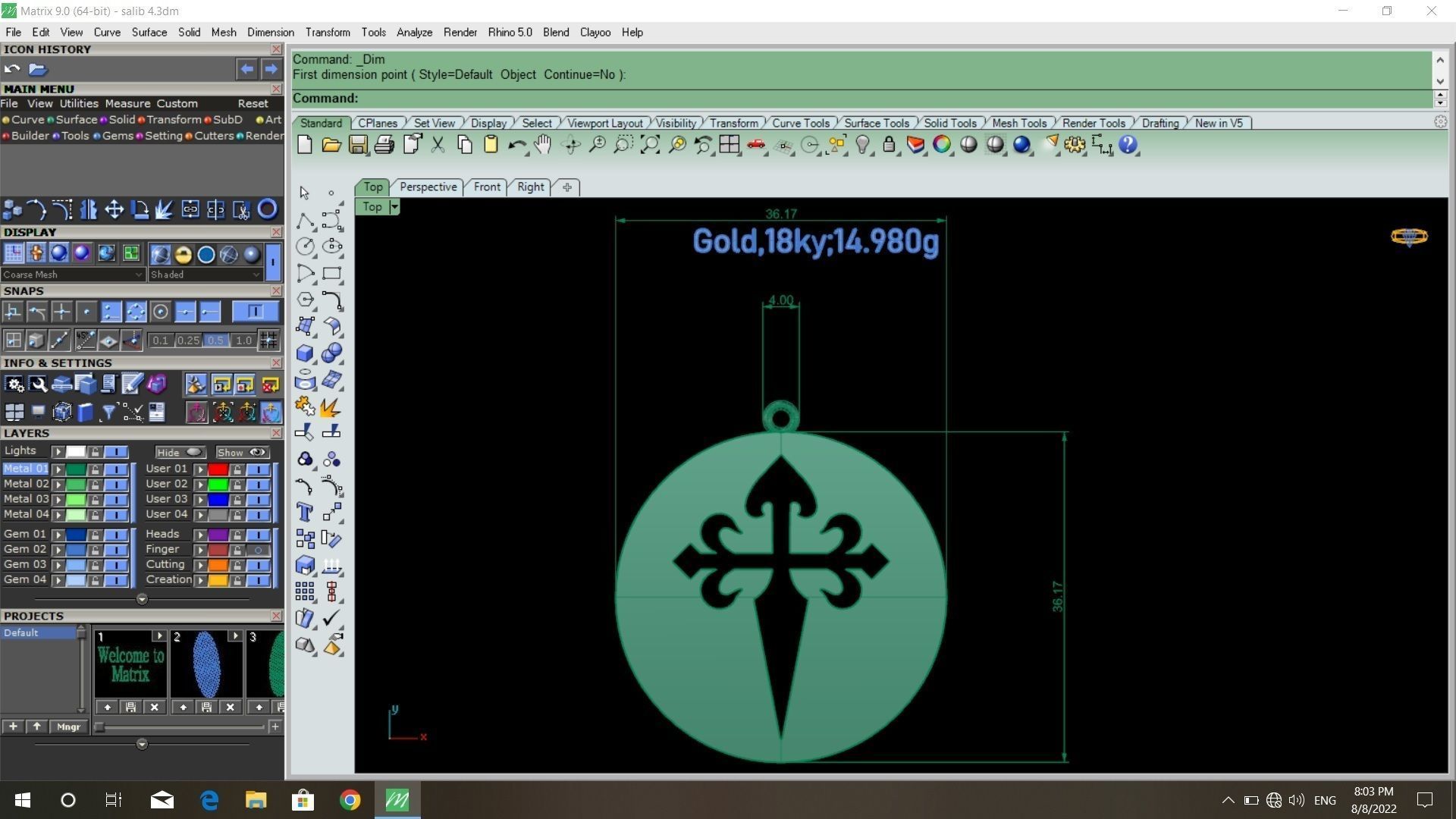Open the Shaded display mode dropdown

206,275
